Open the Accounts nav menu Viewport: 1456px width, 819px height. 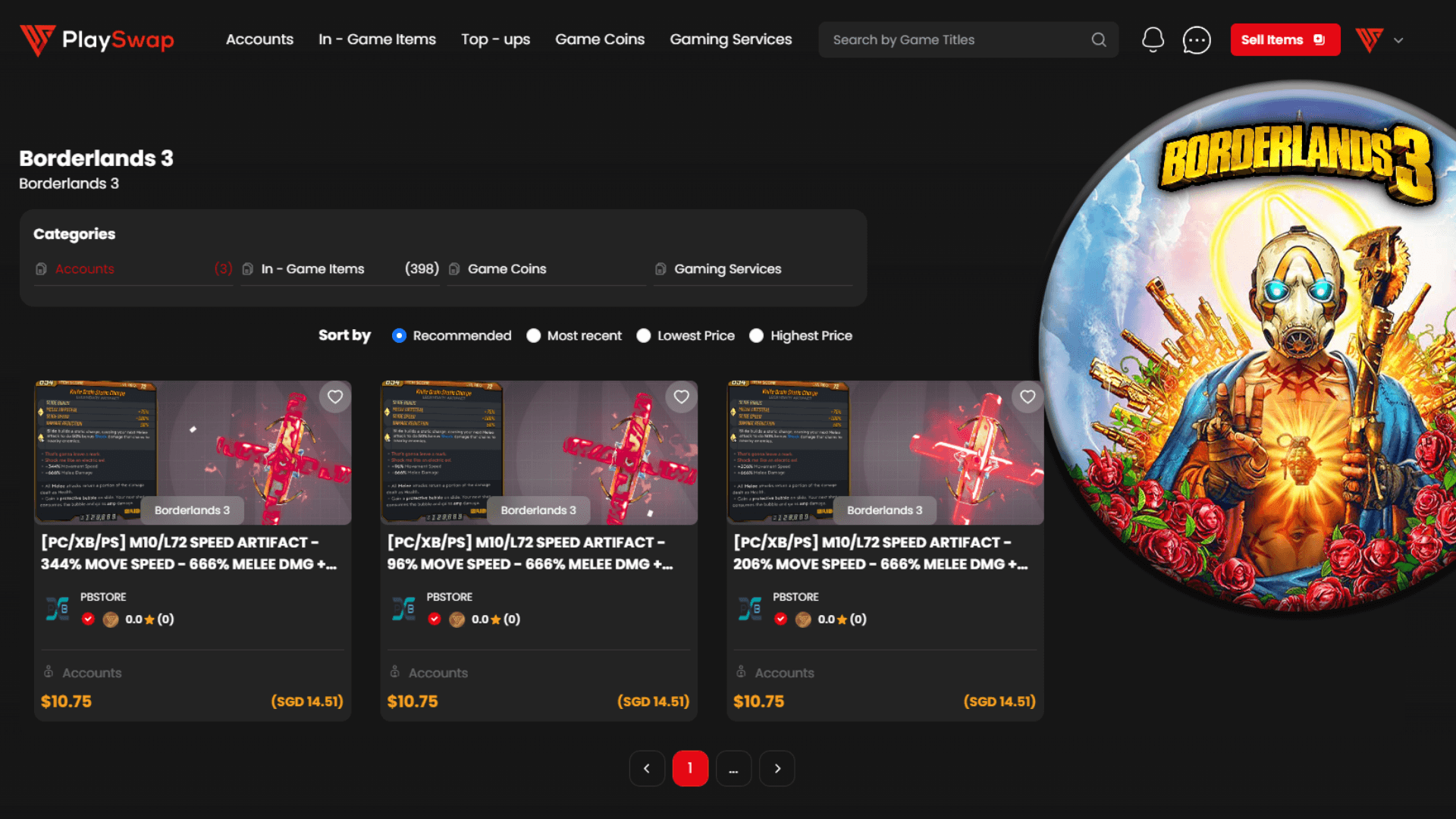[259, 39]
